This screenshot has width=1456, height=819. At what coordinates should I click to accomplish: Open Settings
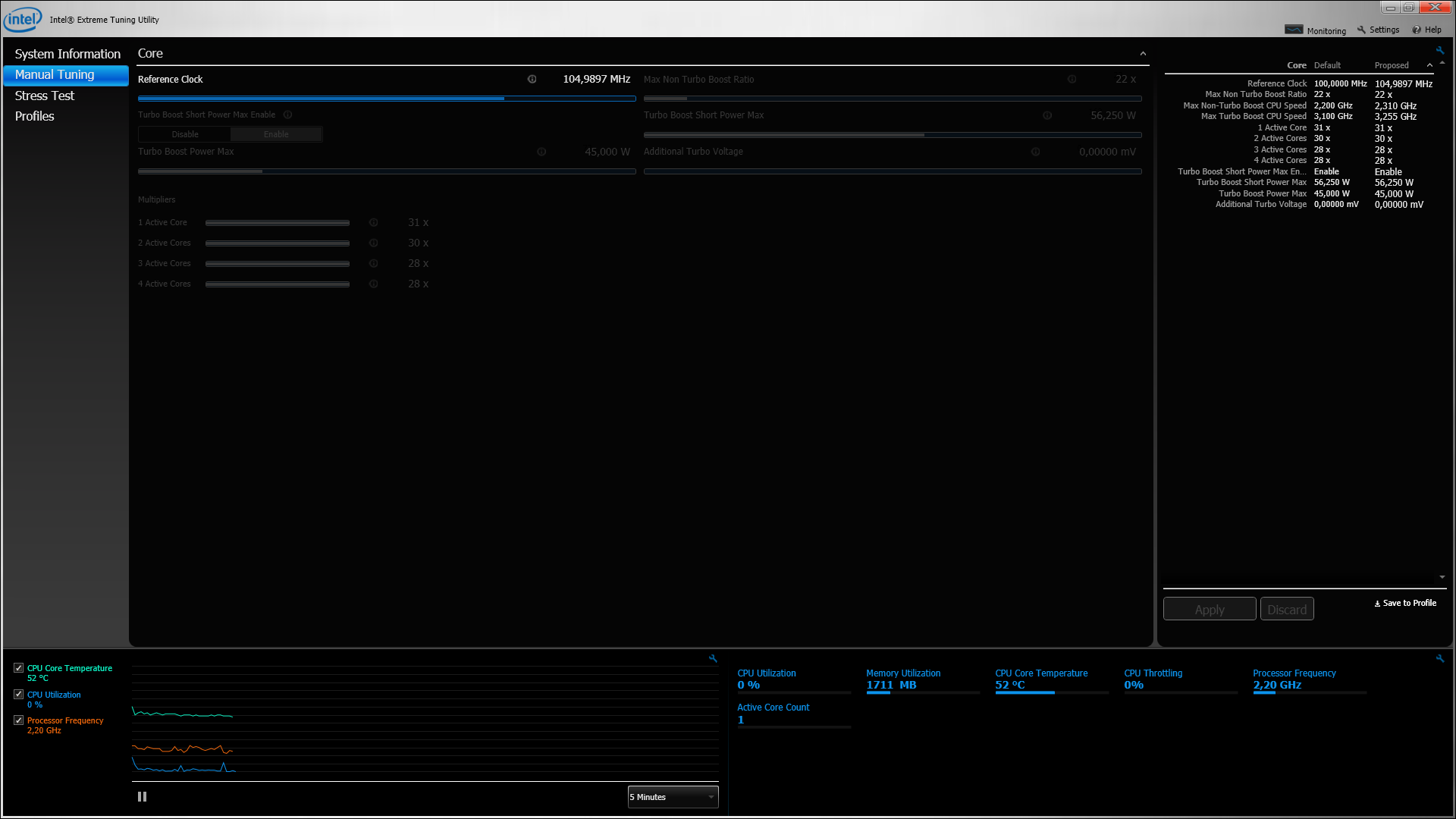point(1378,30)
